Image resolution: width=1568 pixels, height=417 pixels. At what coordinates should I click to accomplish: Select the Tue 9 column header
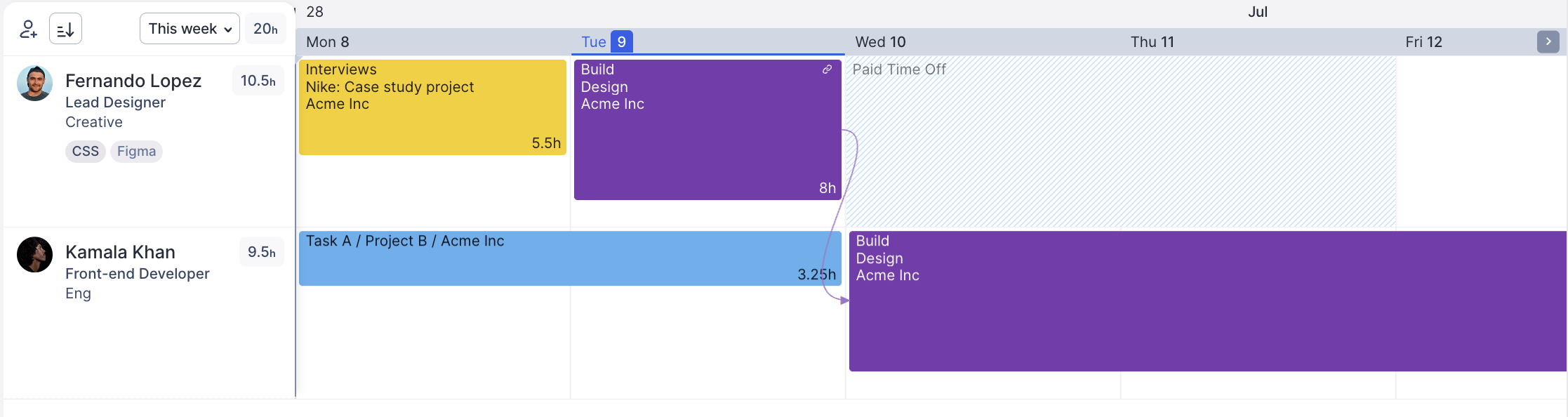tap(607, 42)
